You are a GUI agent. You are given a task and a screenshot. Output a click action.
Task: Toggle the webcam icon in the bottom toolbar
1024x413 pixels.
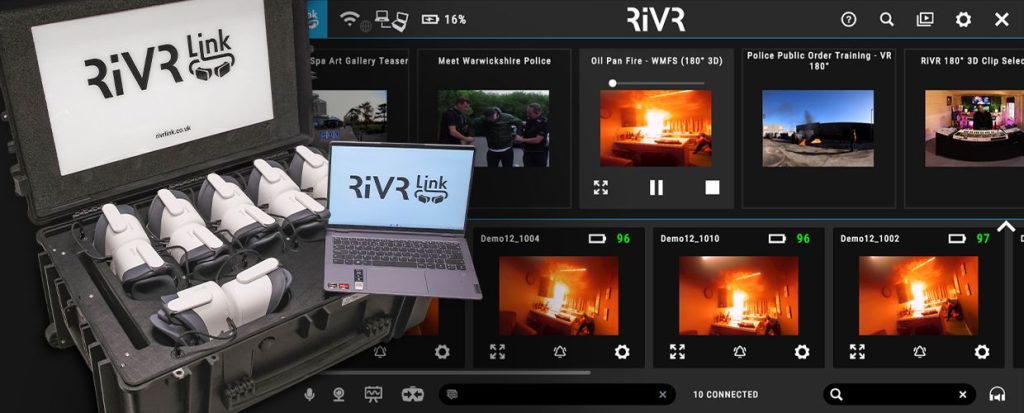[339, 394]
